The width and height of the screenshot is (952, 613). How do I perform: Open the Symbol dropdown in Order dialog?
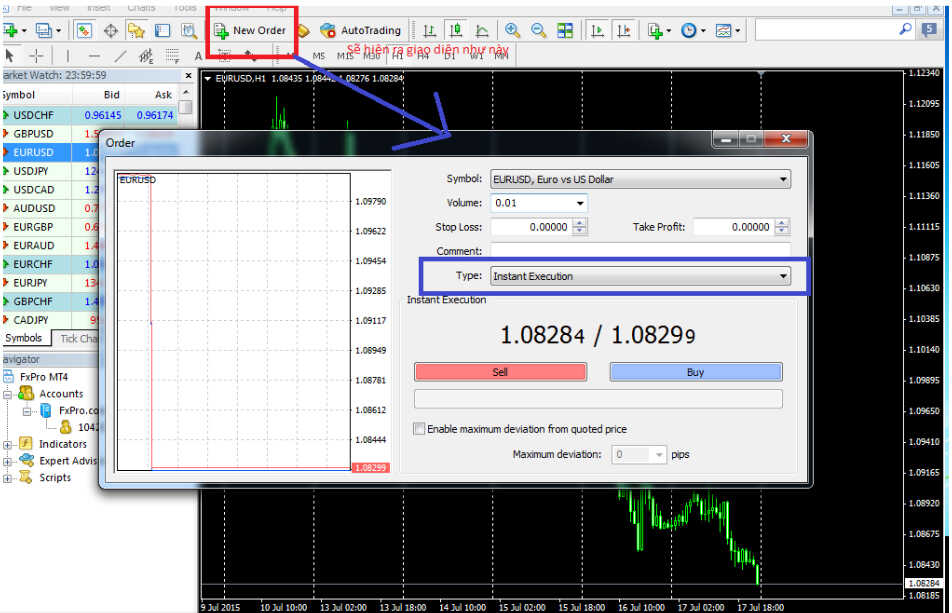click(x=782, y=180)
